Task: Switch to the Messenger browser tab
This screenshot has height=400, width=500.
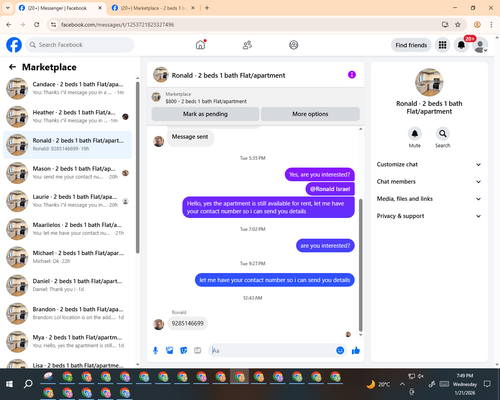Action: [x=60, y=8]
